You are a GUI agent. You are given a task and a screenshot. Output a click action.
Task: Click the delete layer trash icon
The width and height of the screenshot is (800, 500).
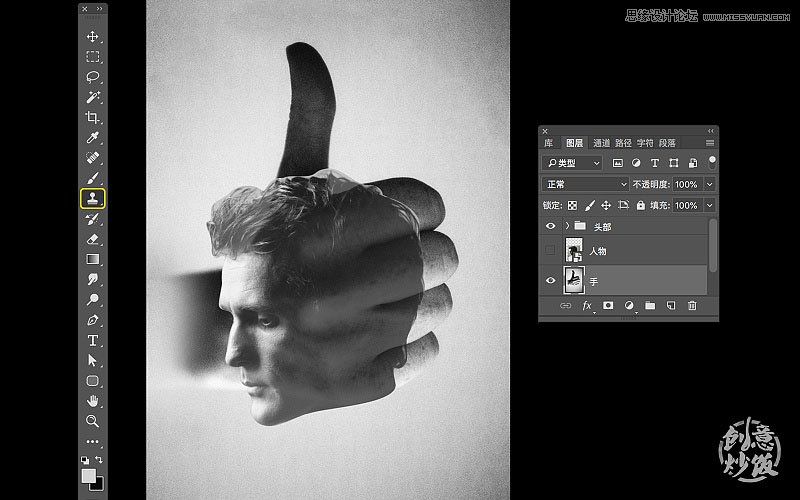tap(692, 305)
